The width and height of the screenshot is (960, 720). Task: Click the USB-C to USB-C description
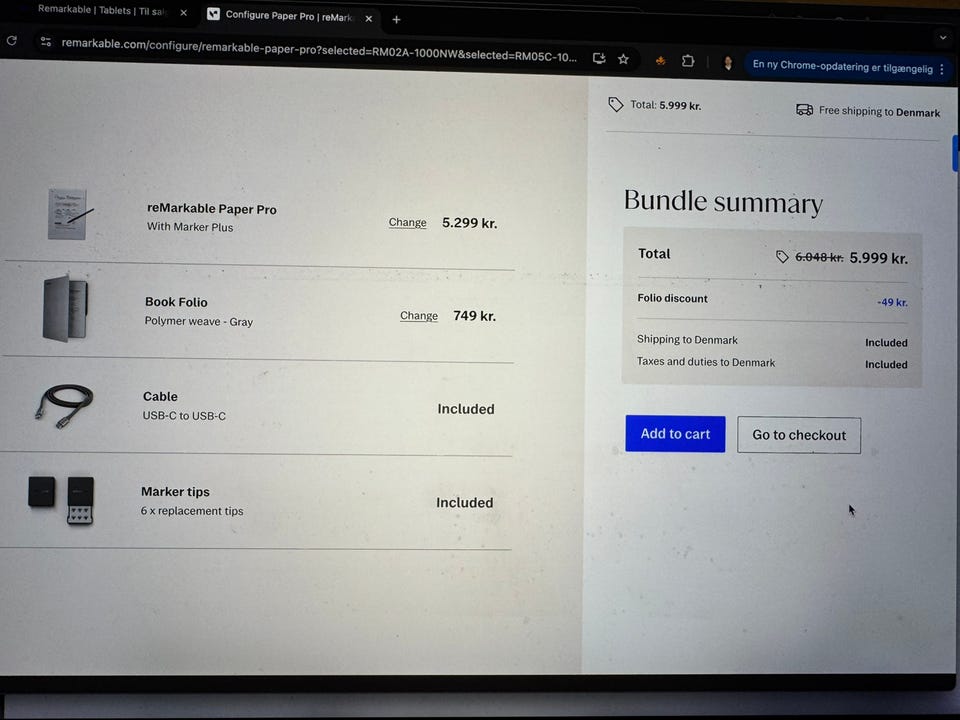[x=184, y=416]
